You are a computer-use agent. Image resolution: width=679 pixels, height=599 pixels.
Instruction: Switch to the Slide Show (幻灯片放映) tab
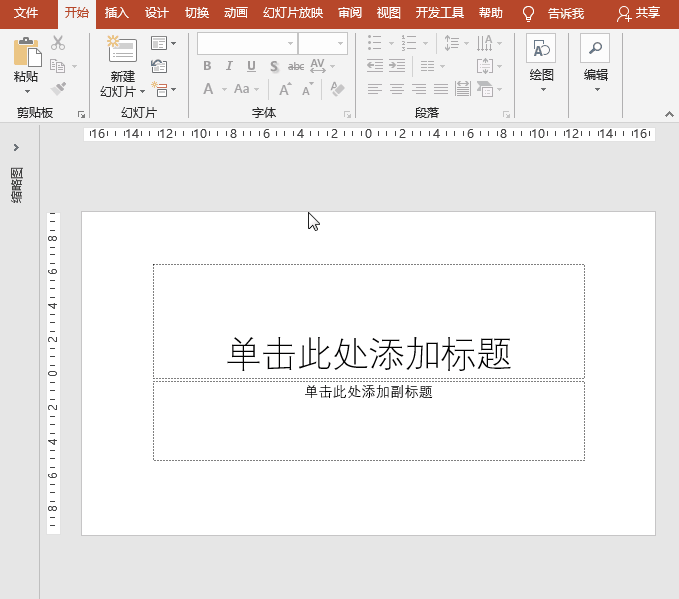[x=293, y=13]
